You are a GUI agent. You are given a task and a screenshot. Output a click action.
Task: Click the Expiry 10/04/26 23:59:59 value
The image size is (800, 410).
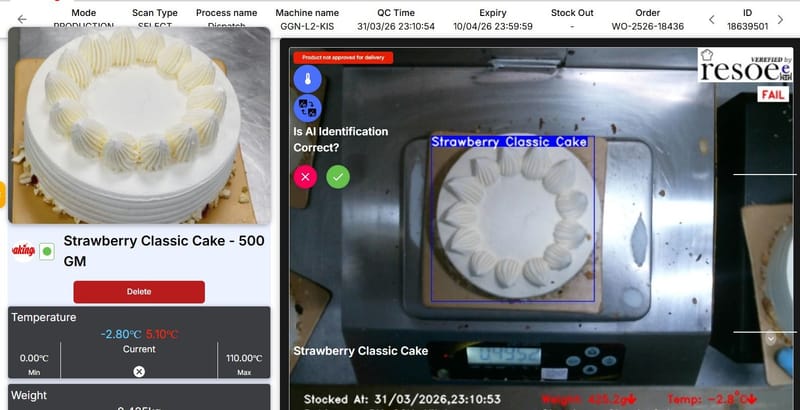493,26
